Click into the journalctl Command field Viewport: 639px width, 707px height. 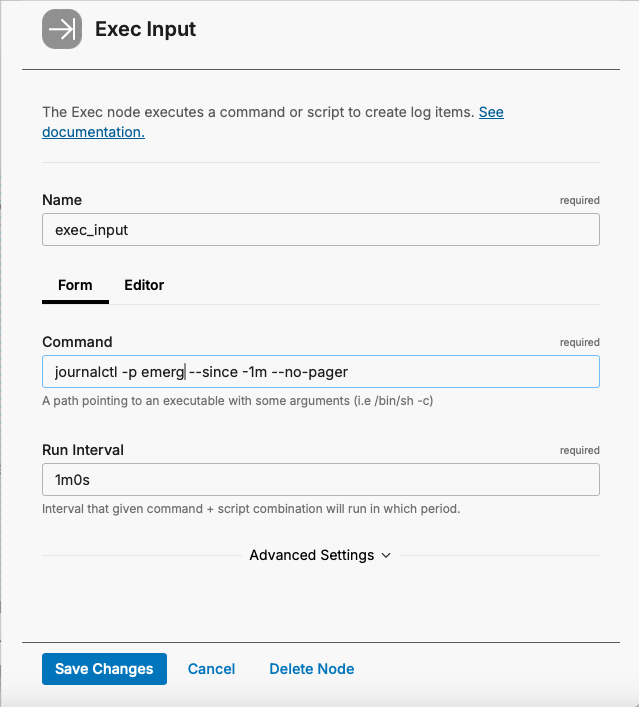[320, 372]
